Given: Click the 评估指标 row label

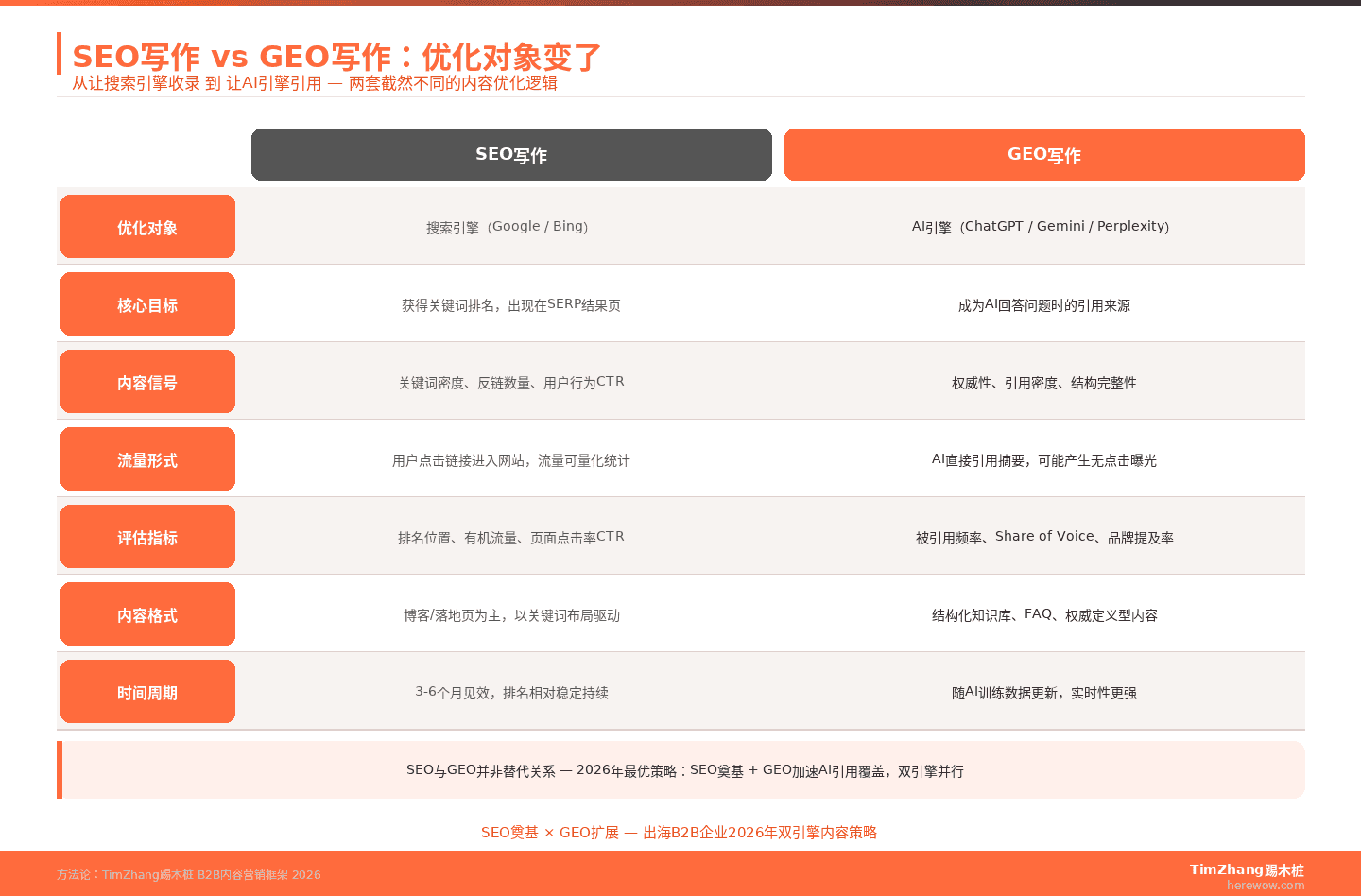Looking at the screenshot, I should click(x=147, y=536).
